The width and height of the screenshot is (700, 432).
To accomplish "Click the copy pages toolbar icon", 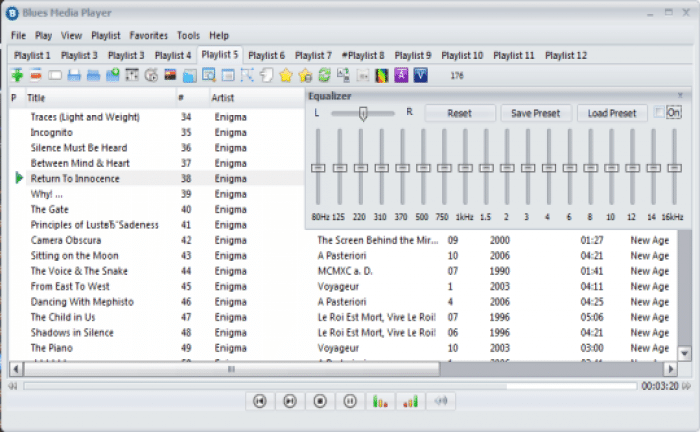I will pos(266,75).
